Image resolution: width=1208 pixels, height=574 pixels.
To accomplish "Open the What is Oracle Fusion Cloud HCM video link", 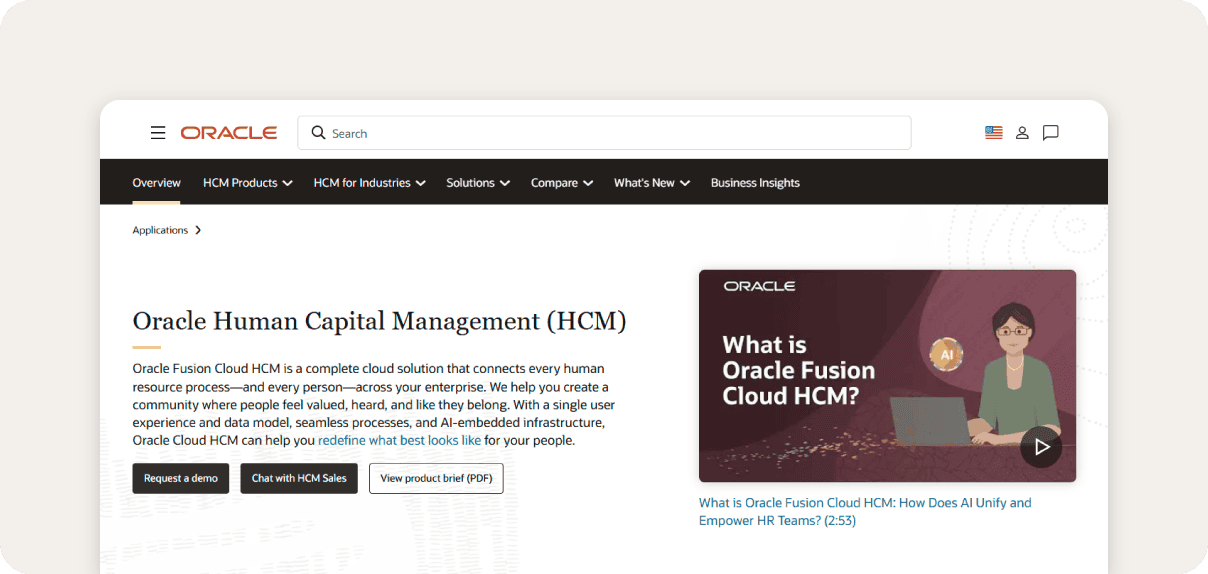I will pyautogui.click(x=865, y=512).
